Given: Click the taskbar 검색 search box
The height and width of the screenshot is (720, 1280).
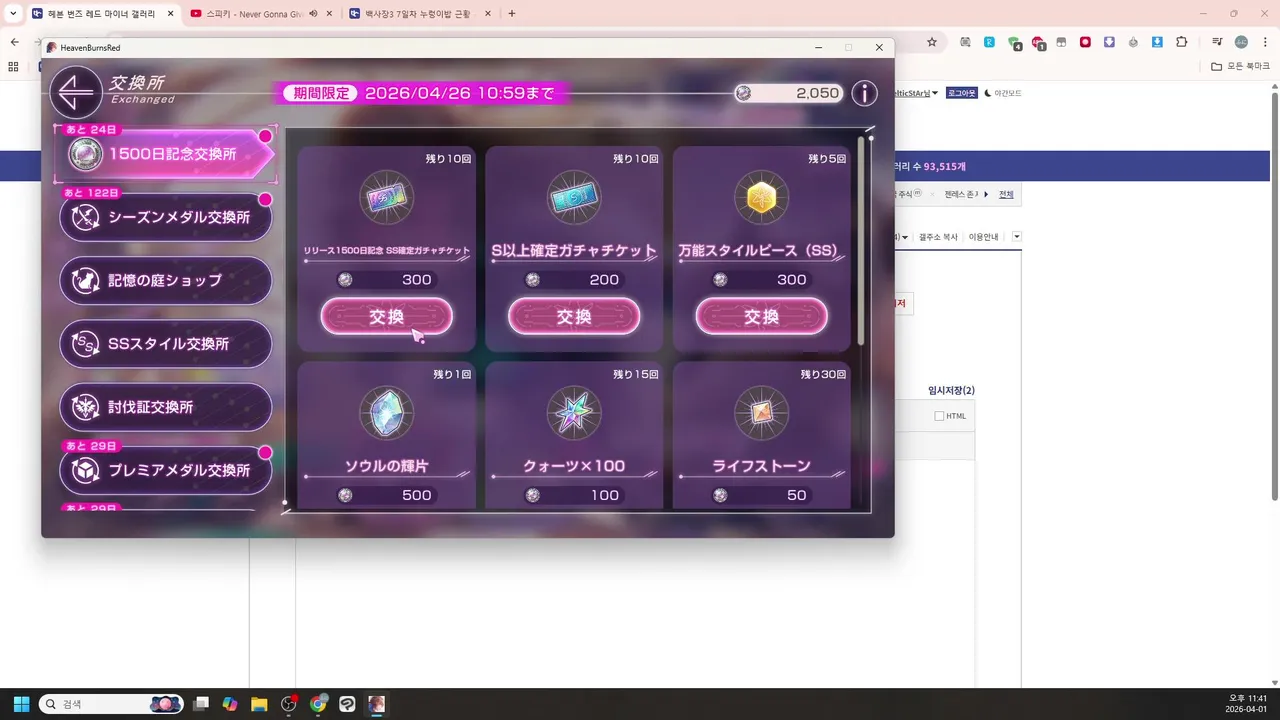Looking at the screenshot, I should coord(112,704).
